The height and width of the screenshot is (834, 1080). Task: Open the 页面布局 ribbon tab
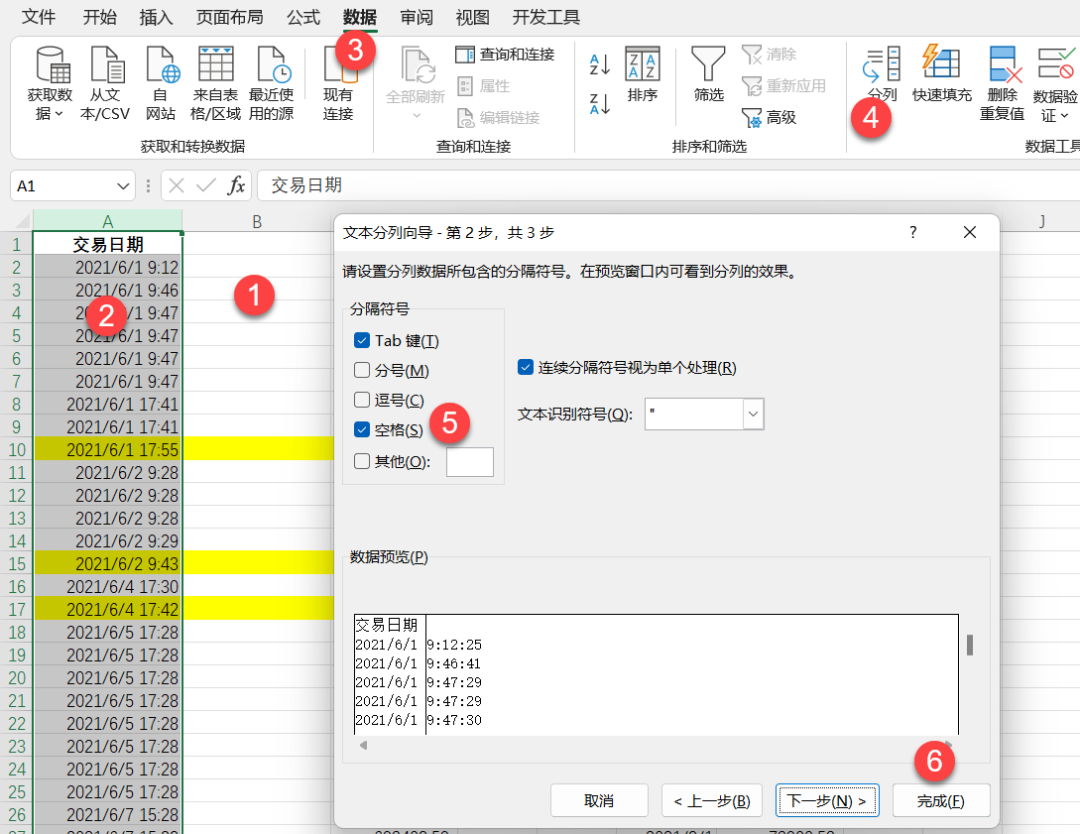coord(230,17)
